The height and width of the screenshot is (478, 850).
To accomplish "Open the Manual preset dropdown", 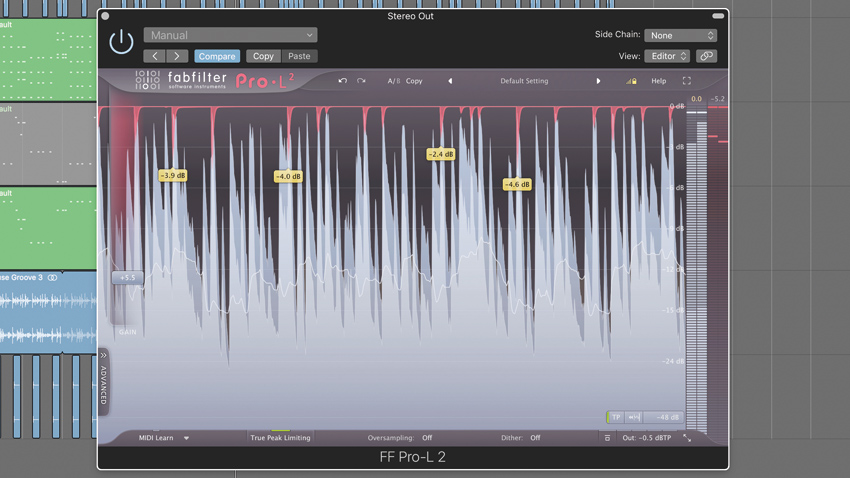I will pos(230,35).
